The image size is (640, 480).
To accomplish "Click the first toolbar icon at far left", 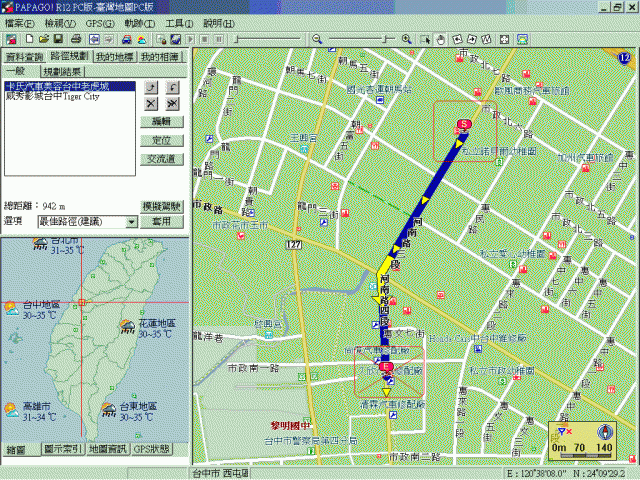I will (x=11, y=39).
